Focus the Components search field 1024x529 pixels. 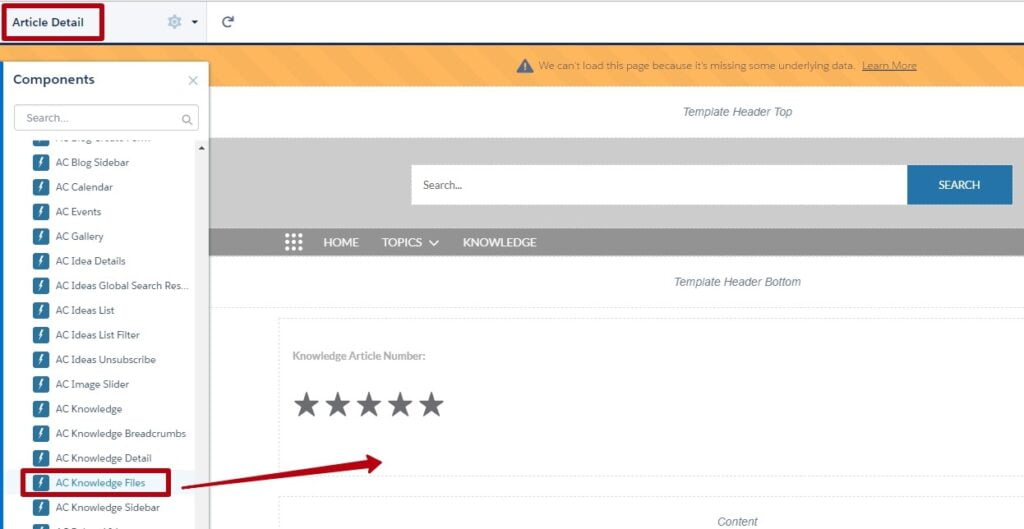106,118
